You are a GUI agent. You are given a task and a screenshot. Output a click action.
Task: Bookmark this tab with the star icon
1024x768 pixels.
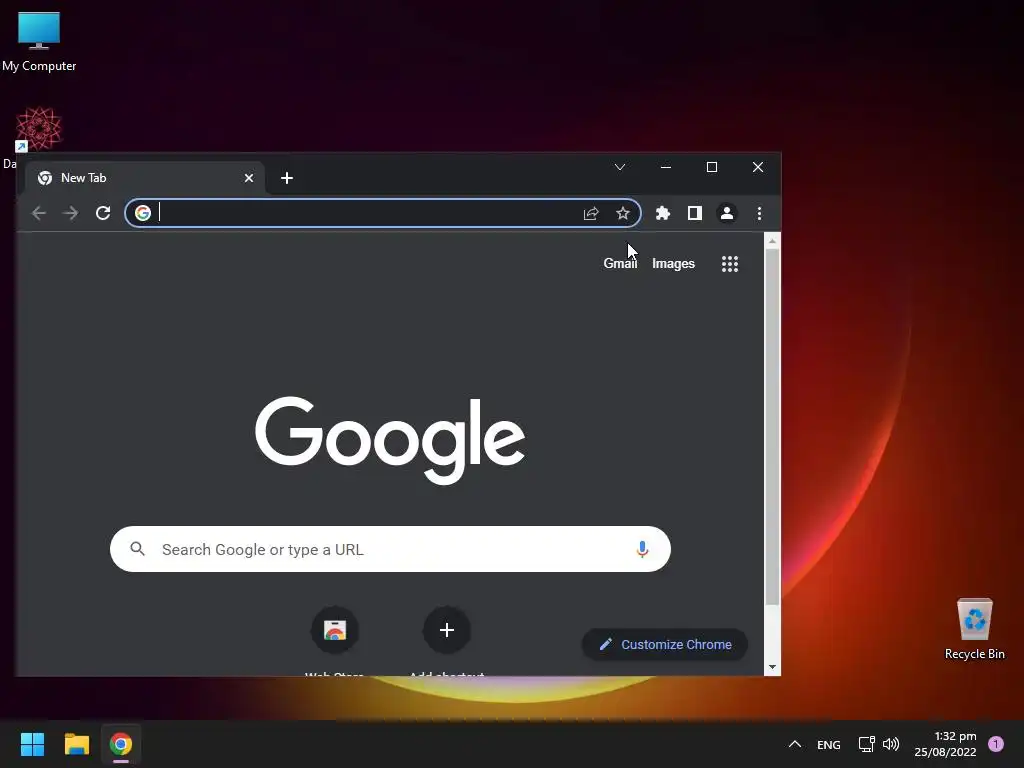click(x=623, y=214)
